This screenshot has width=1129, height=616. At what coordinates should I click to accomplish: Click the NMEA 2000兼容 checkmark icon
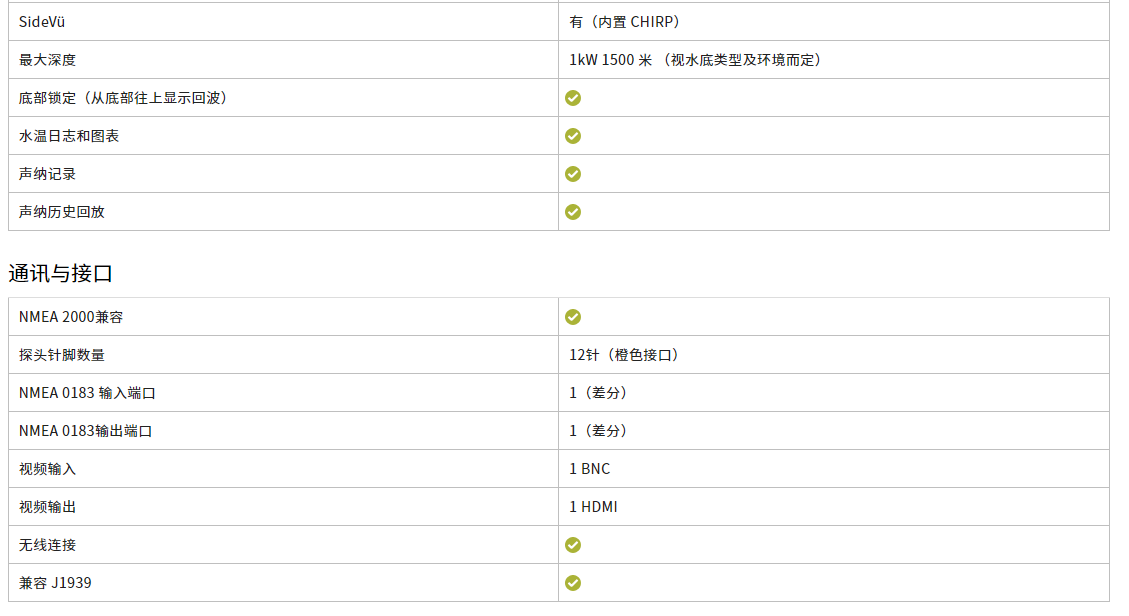point(573,317)
